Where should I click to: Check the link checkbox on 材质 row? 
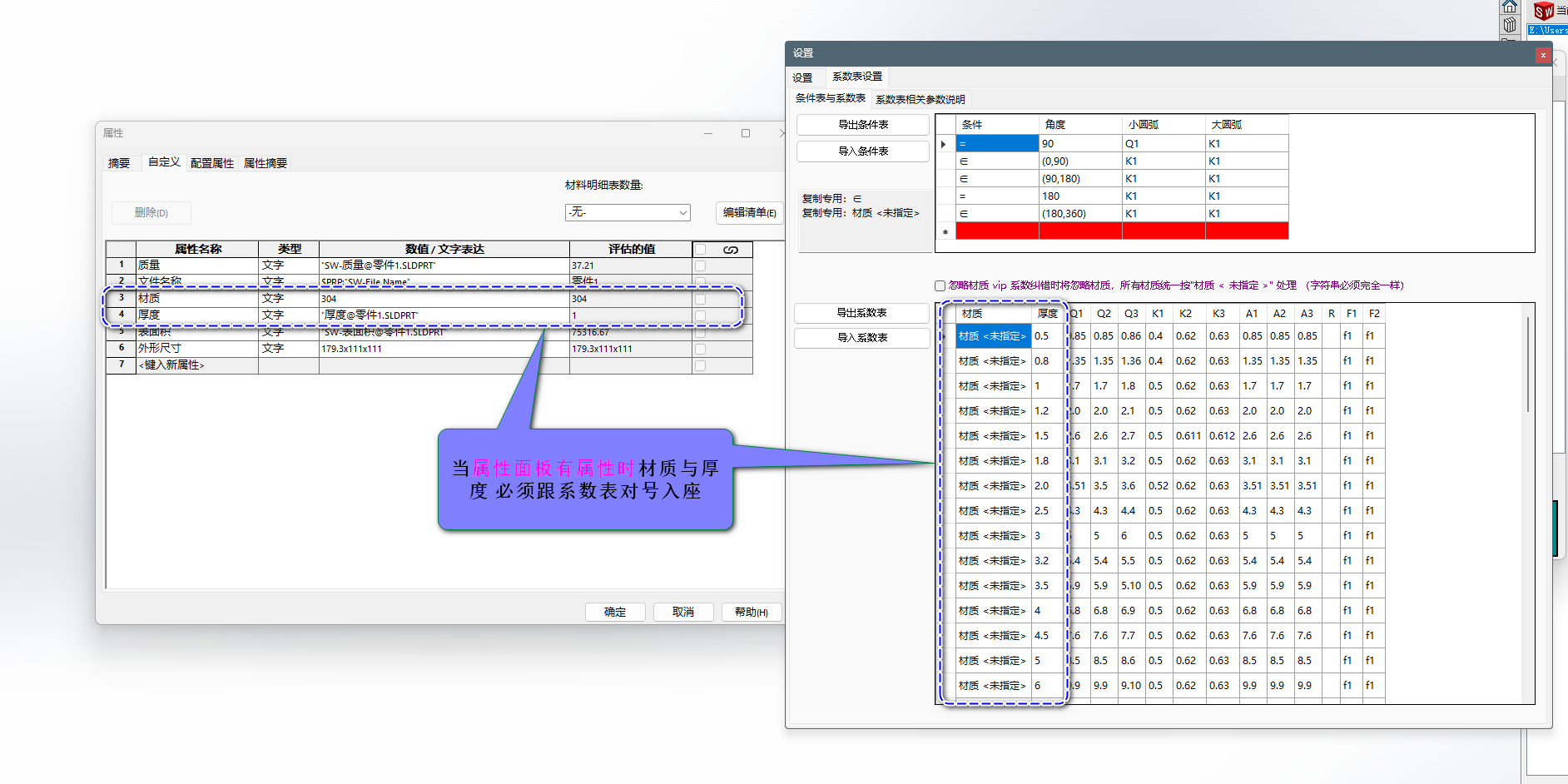point(702,299)
